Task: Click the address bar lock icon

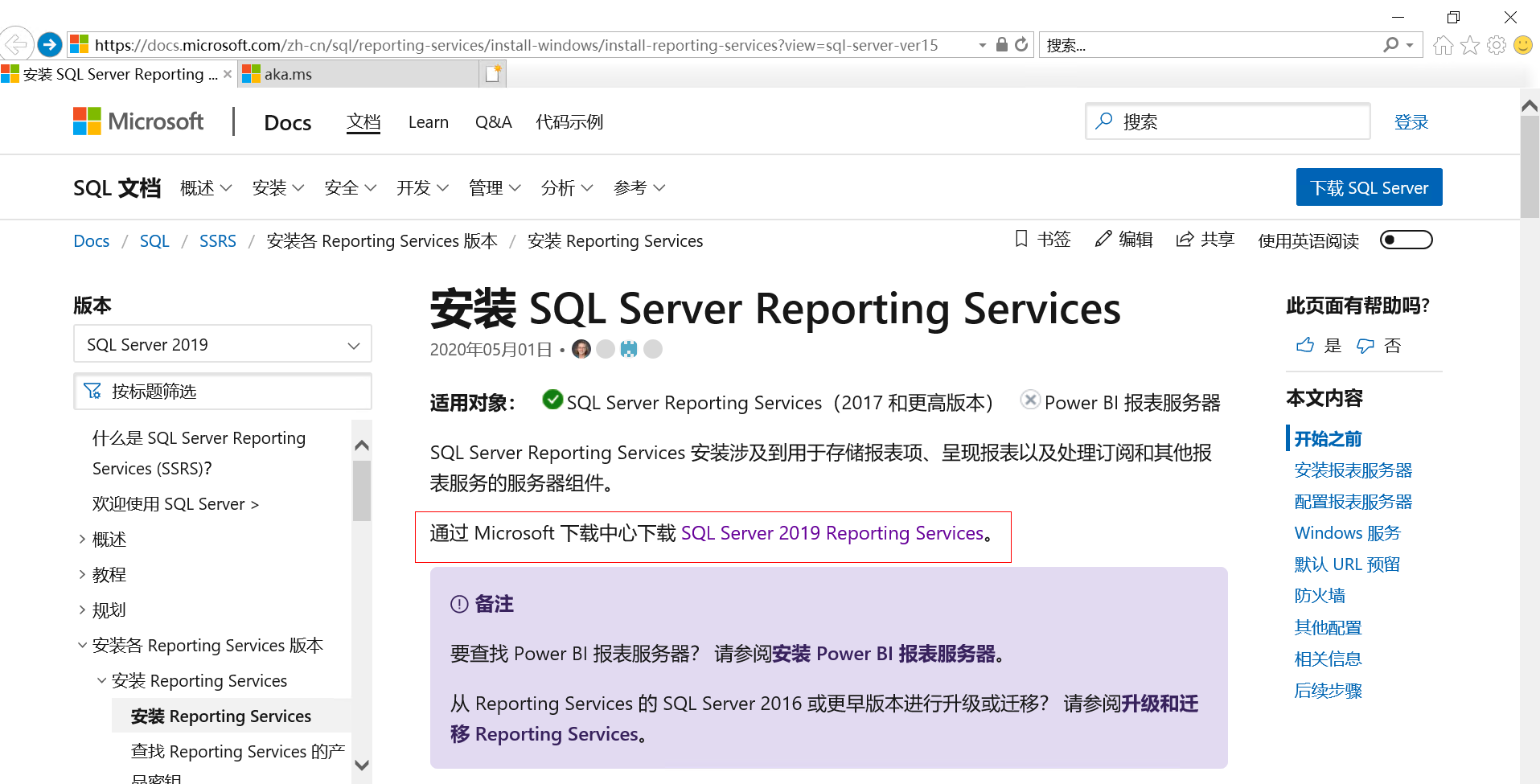Action: point(1002,44)
